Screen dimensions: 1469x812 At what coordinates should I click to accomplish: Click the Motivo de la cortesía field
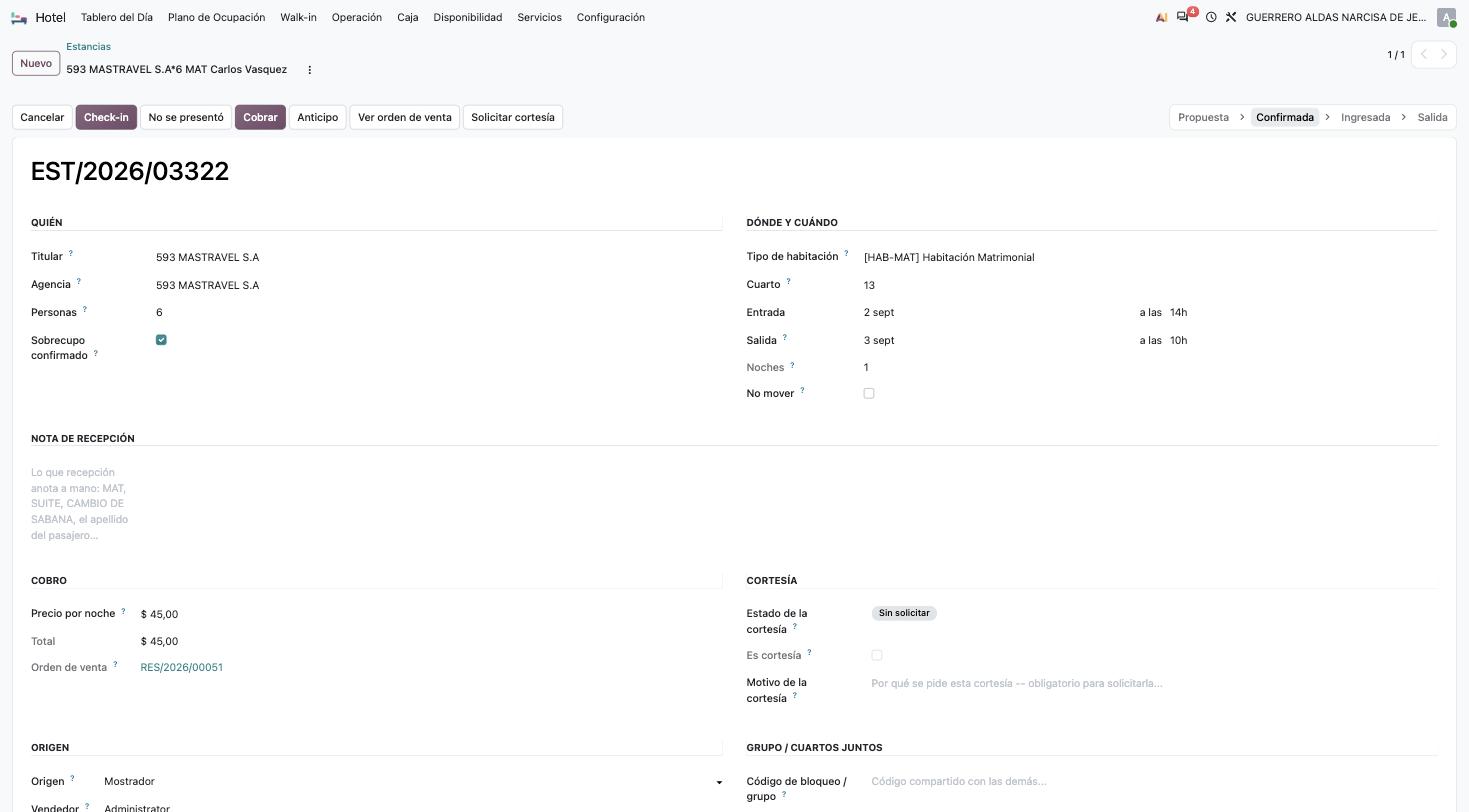point(1154,684)
